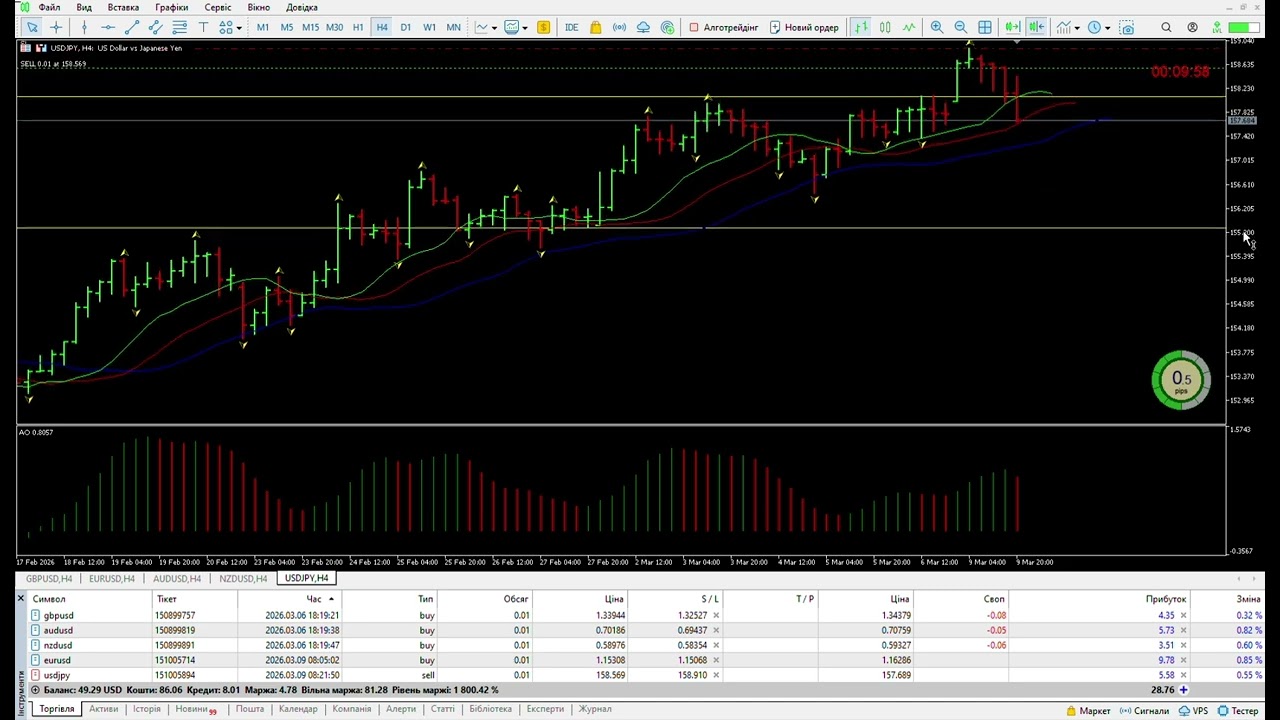
Task: Open Сигнали link in status bar
Action: pos(1144,711)
